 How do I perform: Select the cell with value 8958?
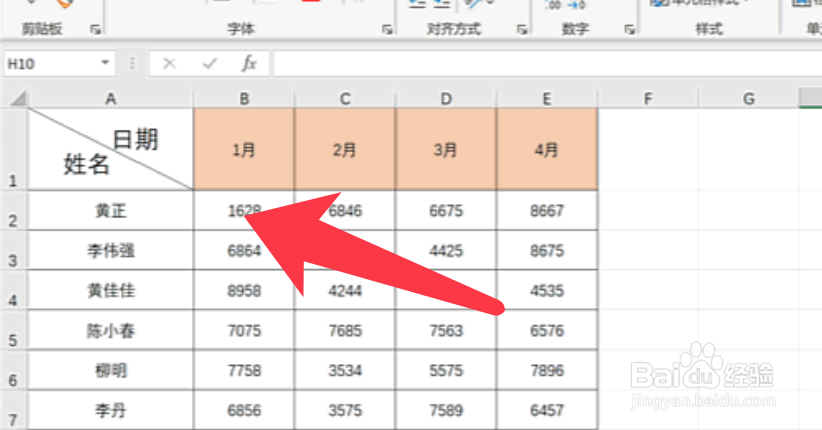tap(244, 290)
